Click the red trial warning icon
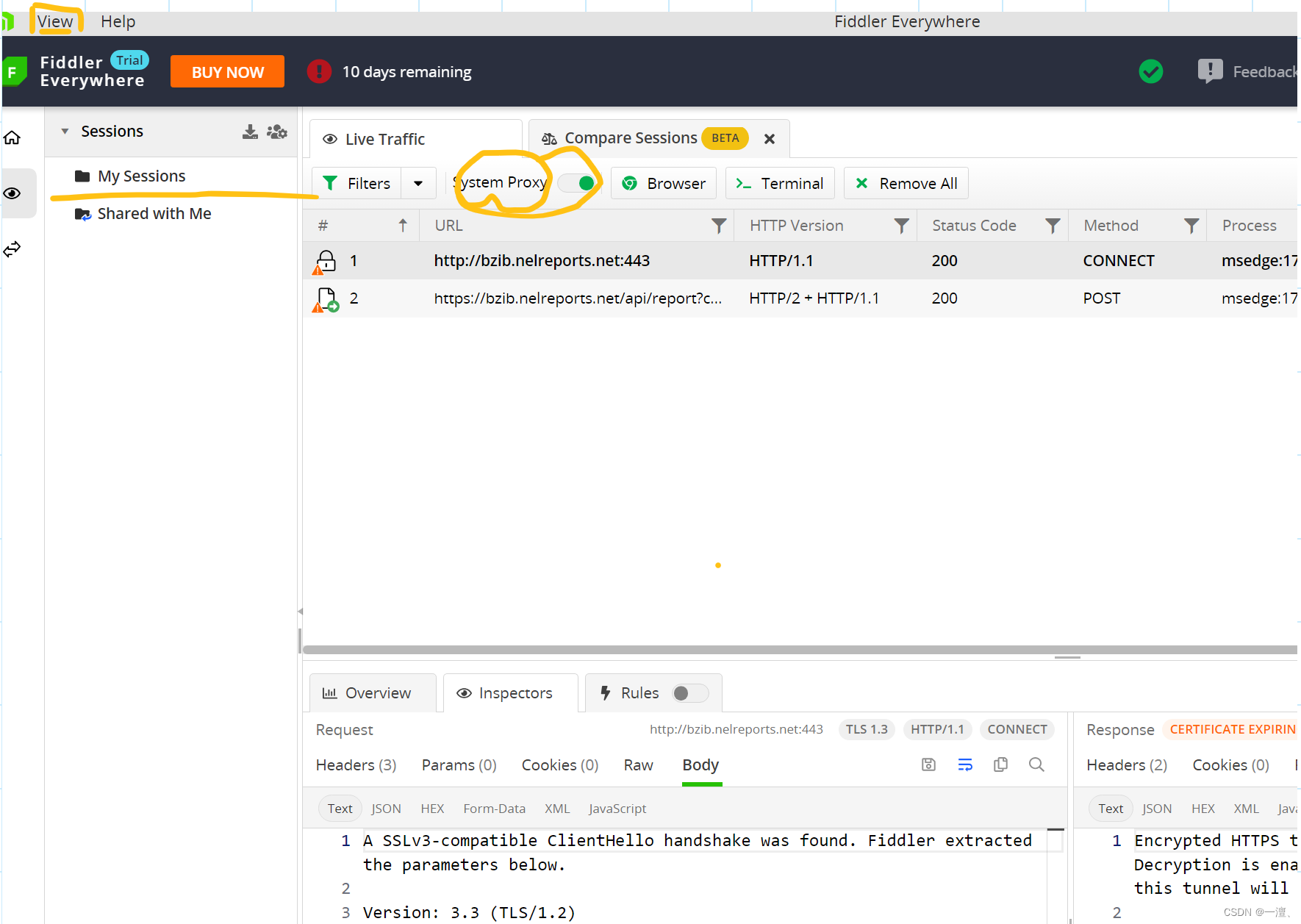1301x924 pixels. click(319, 72)
